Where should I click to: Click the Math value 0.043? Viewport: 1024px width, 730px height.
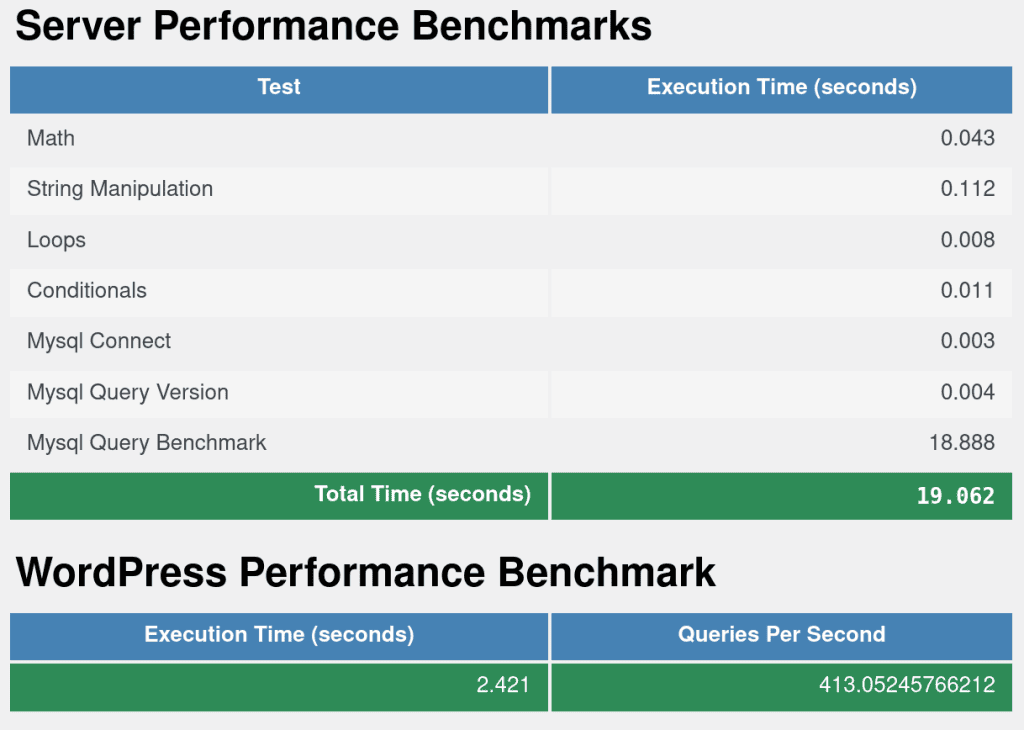[967, 138]
